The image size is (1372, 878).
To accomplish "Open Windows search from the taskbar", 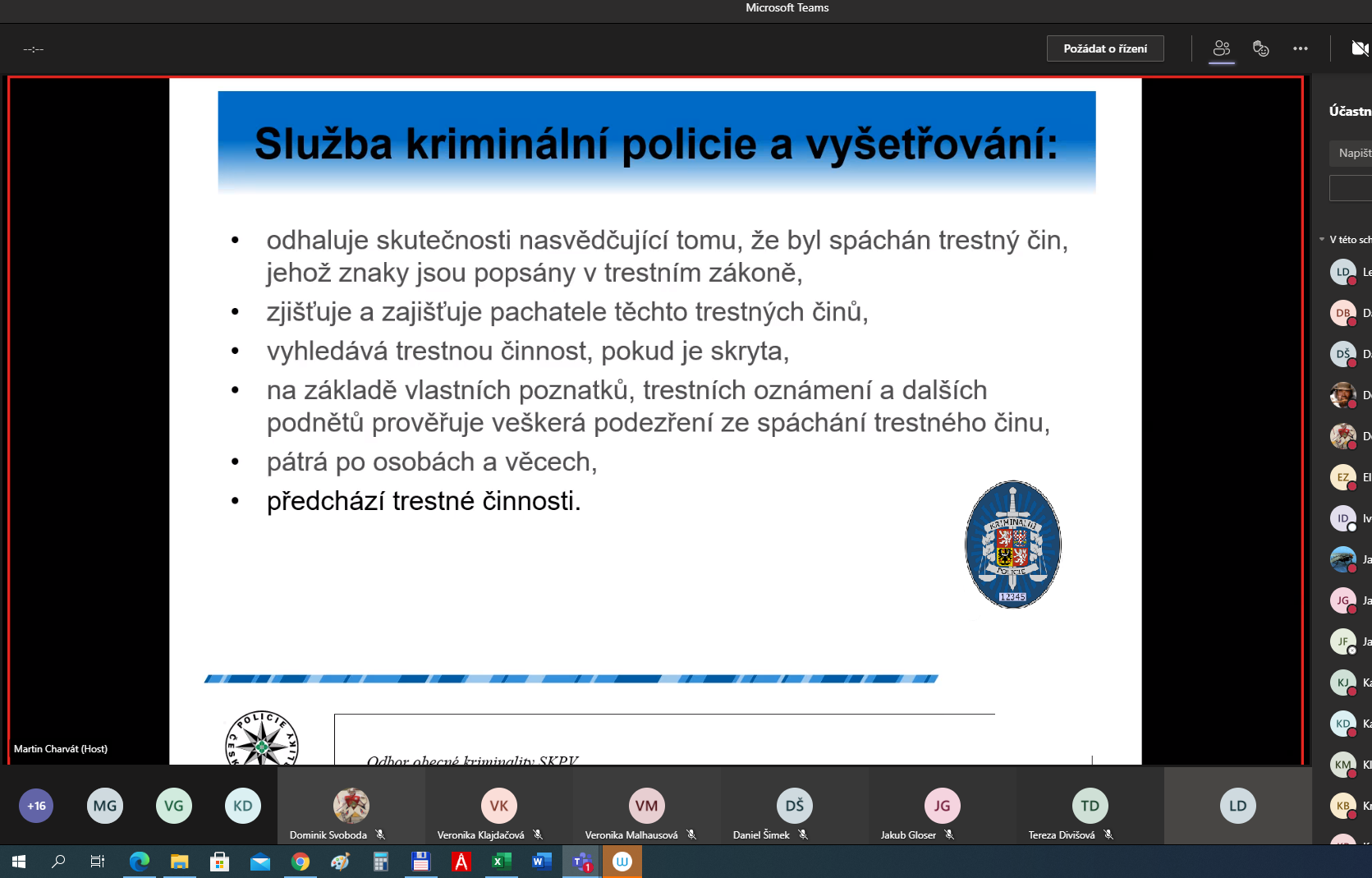I will 58,862.
